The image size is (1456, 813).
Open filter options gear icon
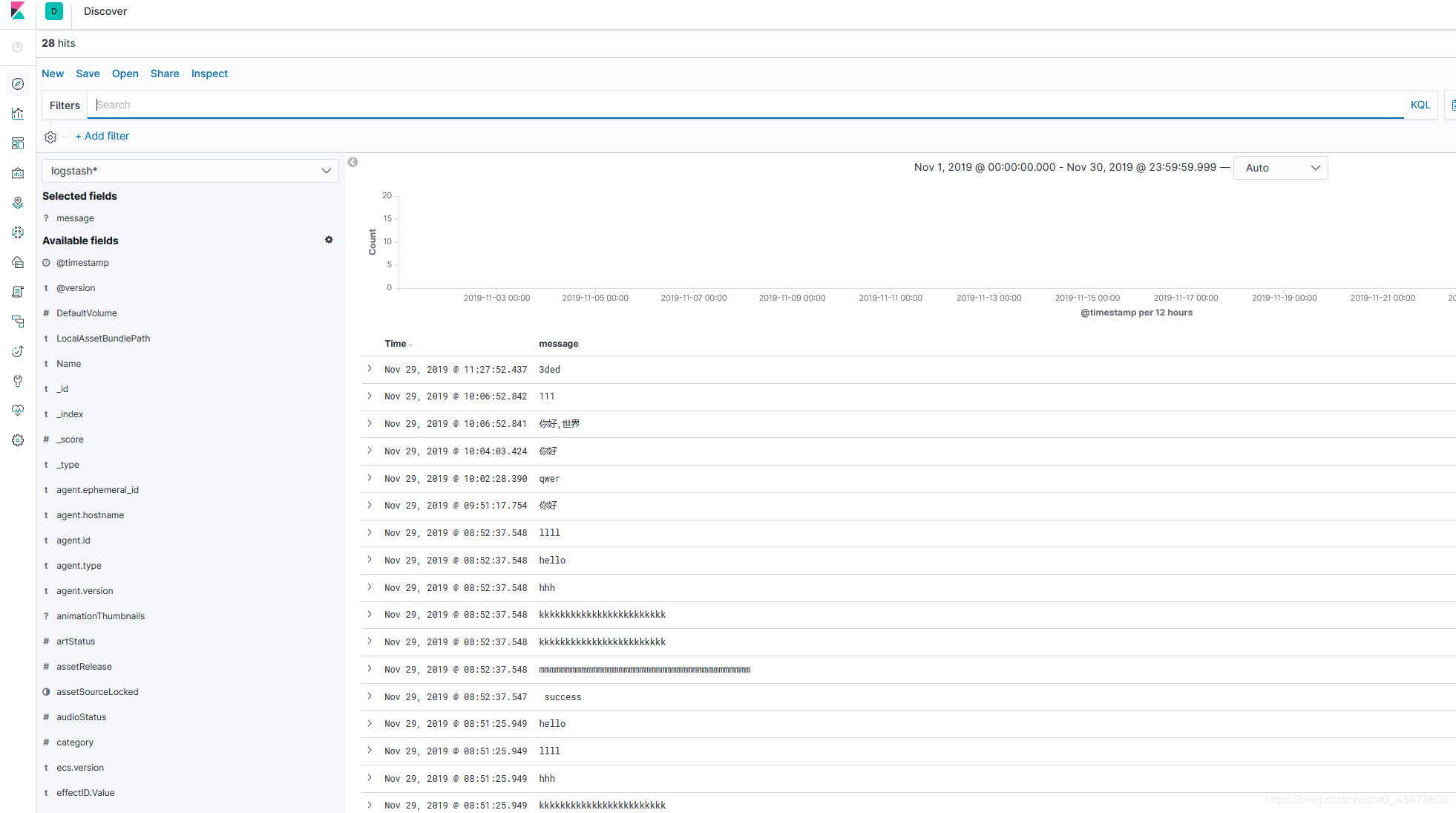click(50, 137)
